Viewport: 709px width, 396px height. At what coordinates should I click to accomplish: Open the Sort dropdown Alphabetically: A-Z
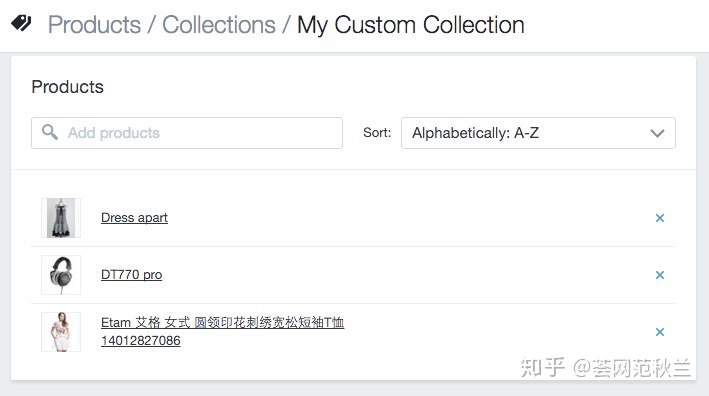538,133
